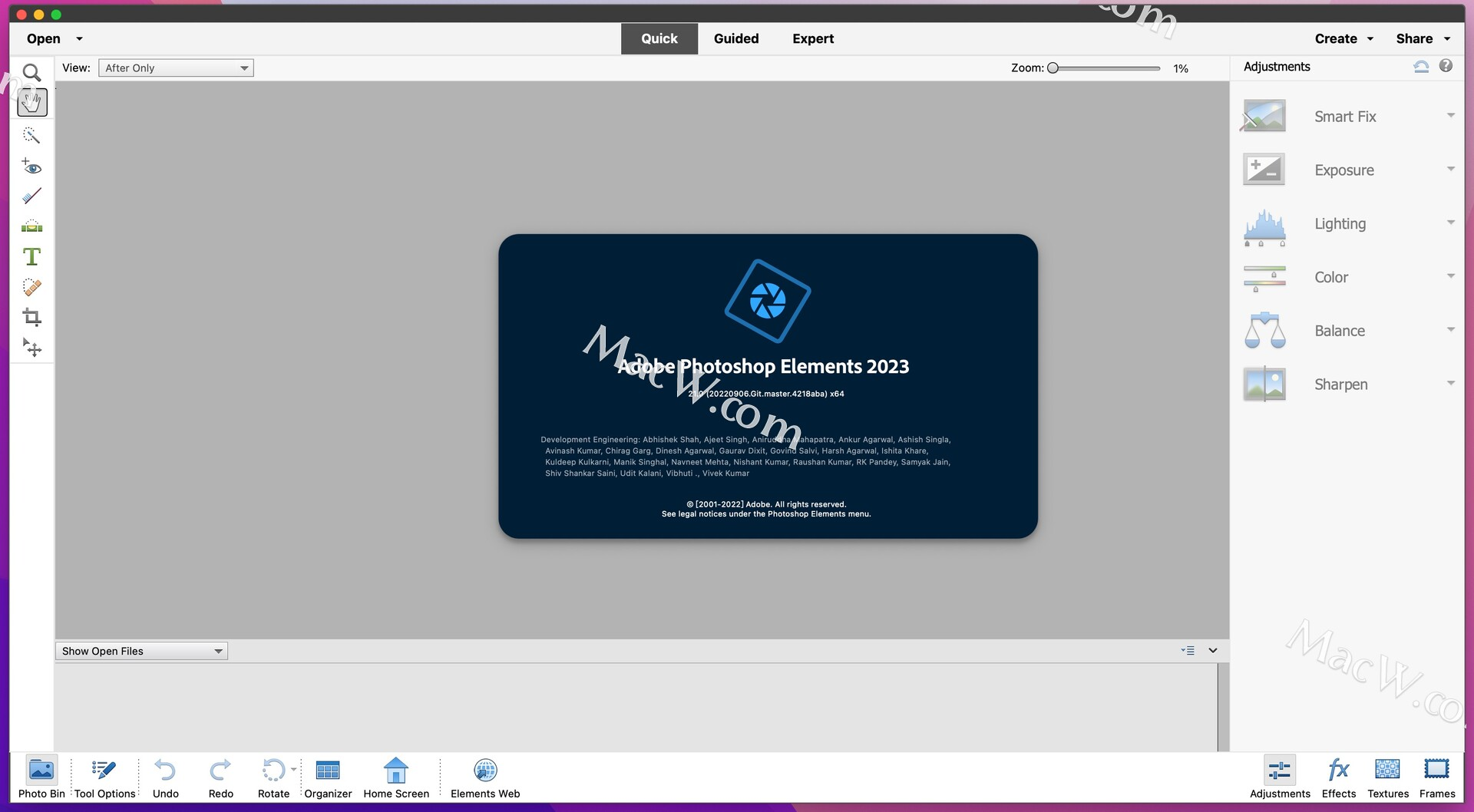This screenshot has width=1474, height=812.
Task: Reset the Adjustments panel
Action: [1421, 67]
